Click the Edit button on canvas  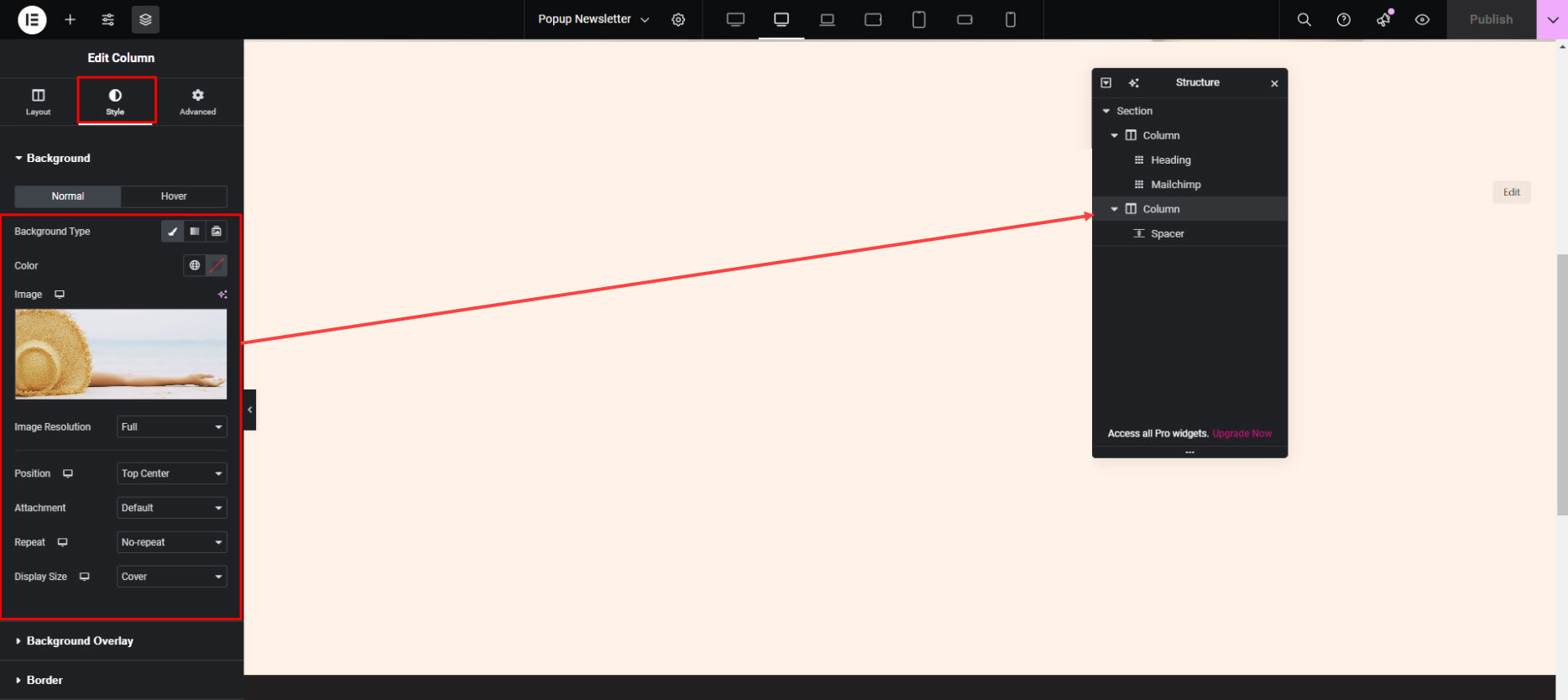point(1512,192)
